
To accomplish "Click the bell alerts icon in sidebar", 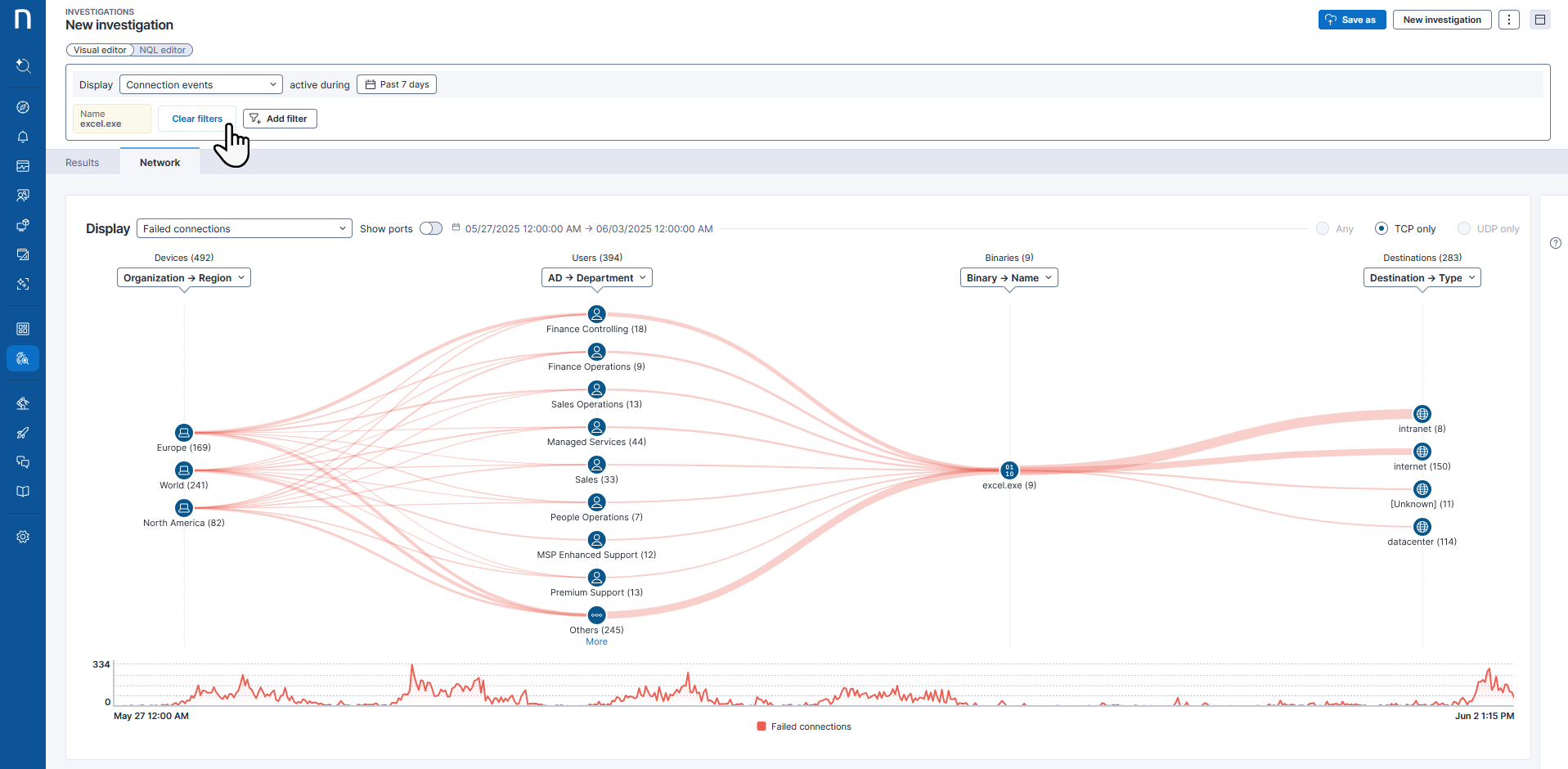I will 23,137.
